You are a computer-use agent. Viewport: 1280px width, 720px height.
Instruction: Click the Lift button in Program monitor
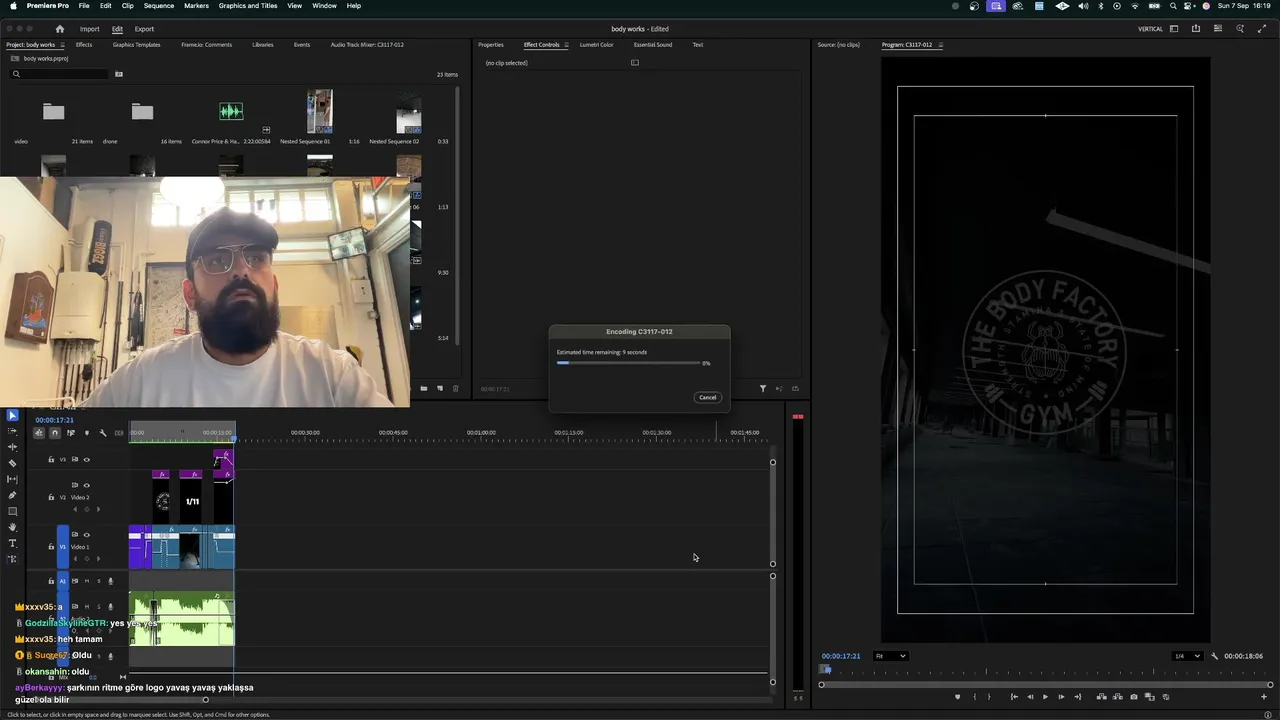[x=1102, y=697]
